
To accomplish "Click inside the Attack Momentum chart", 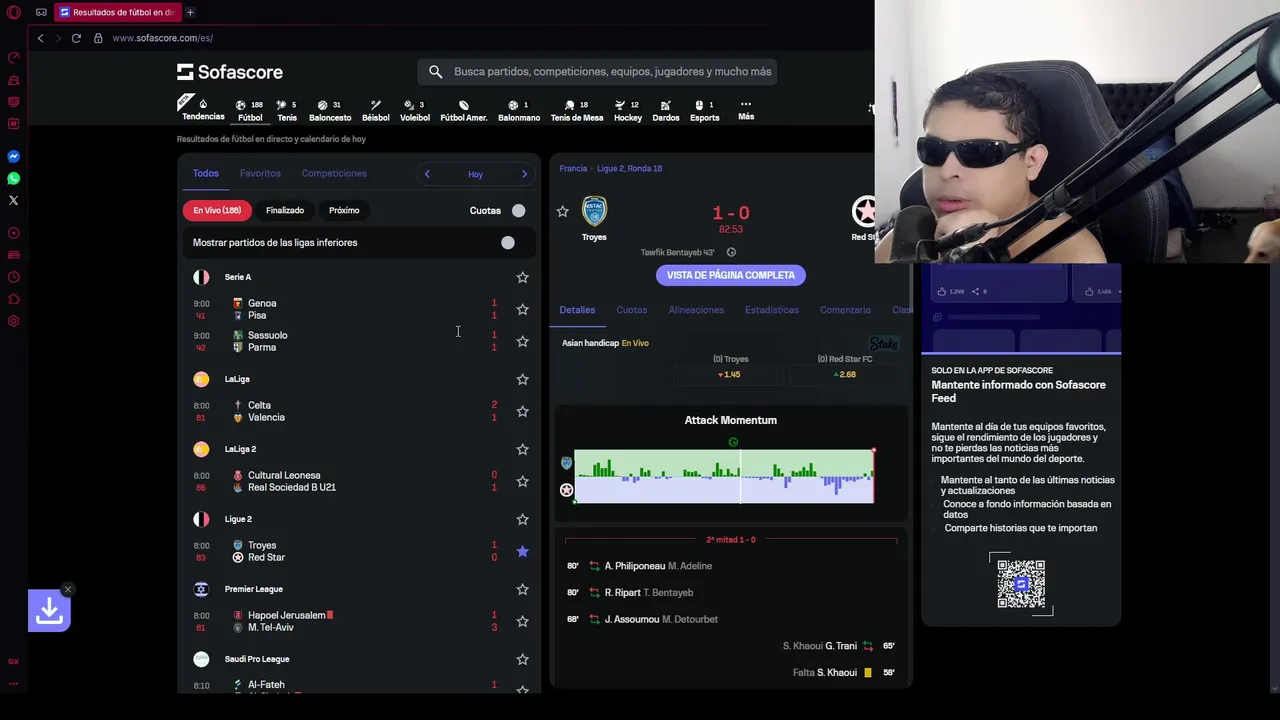I will pos(724,476).
